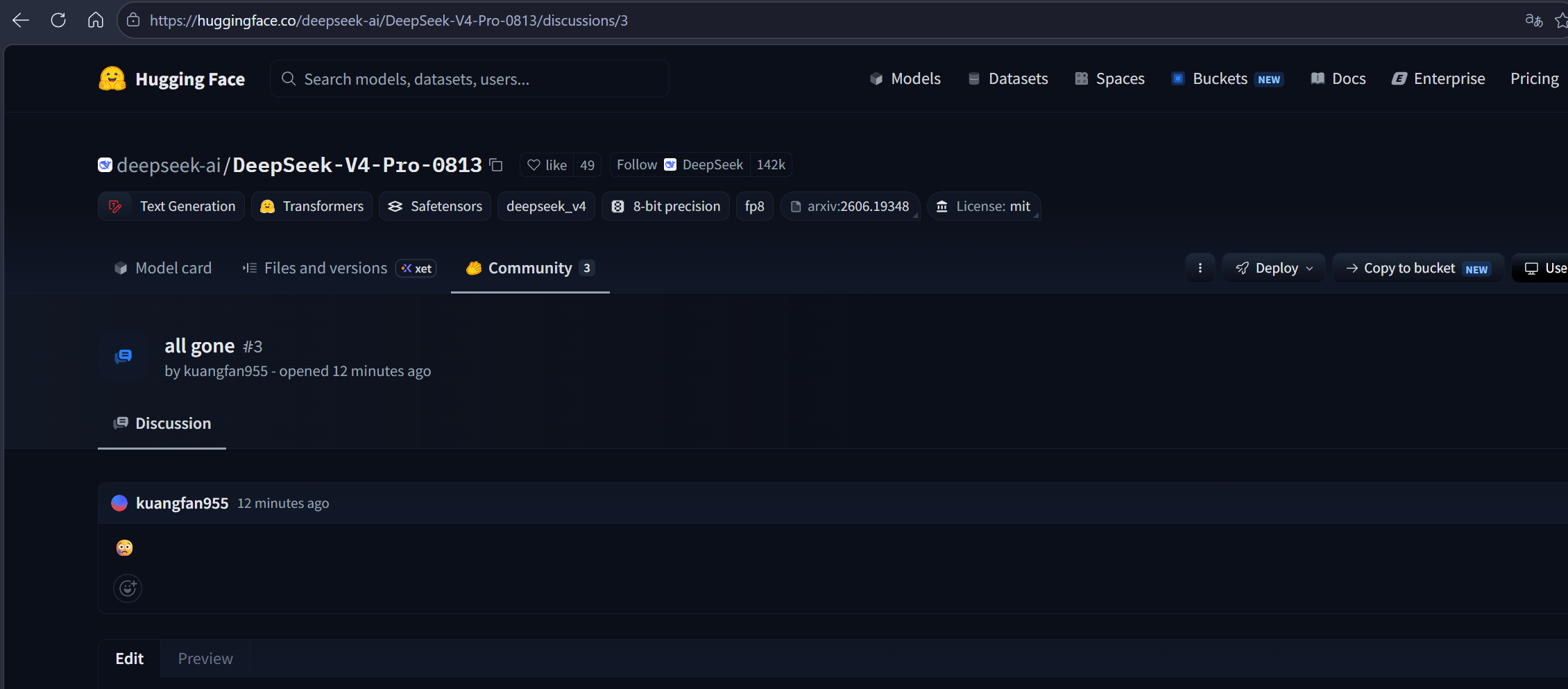Open the Pricing navigation link
This screenshot has height=689, width=1568.
[x=1535, y=79]
